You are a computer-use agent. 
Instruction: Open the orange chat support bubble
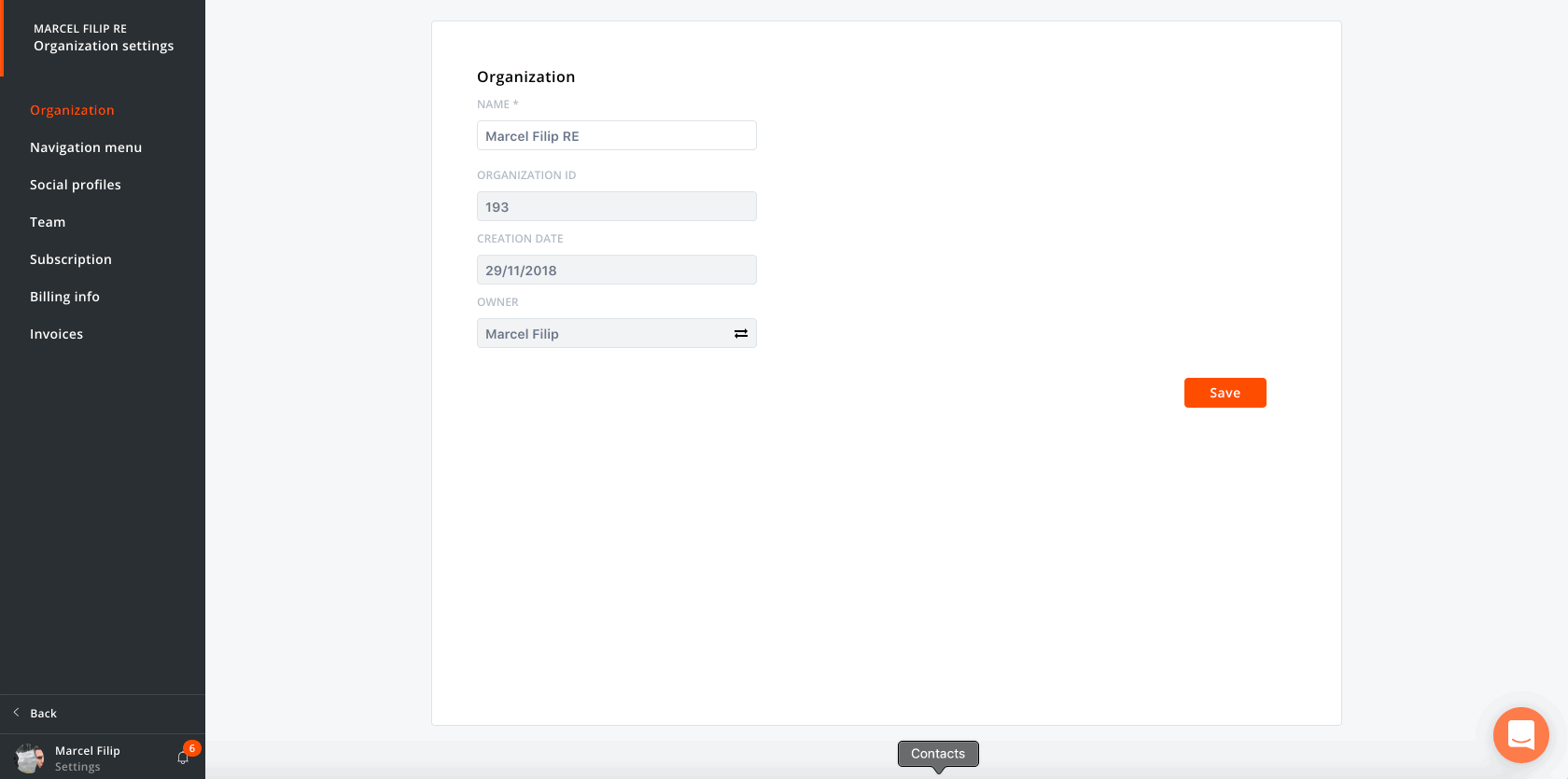(1520, 734)
